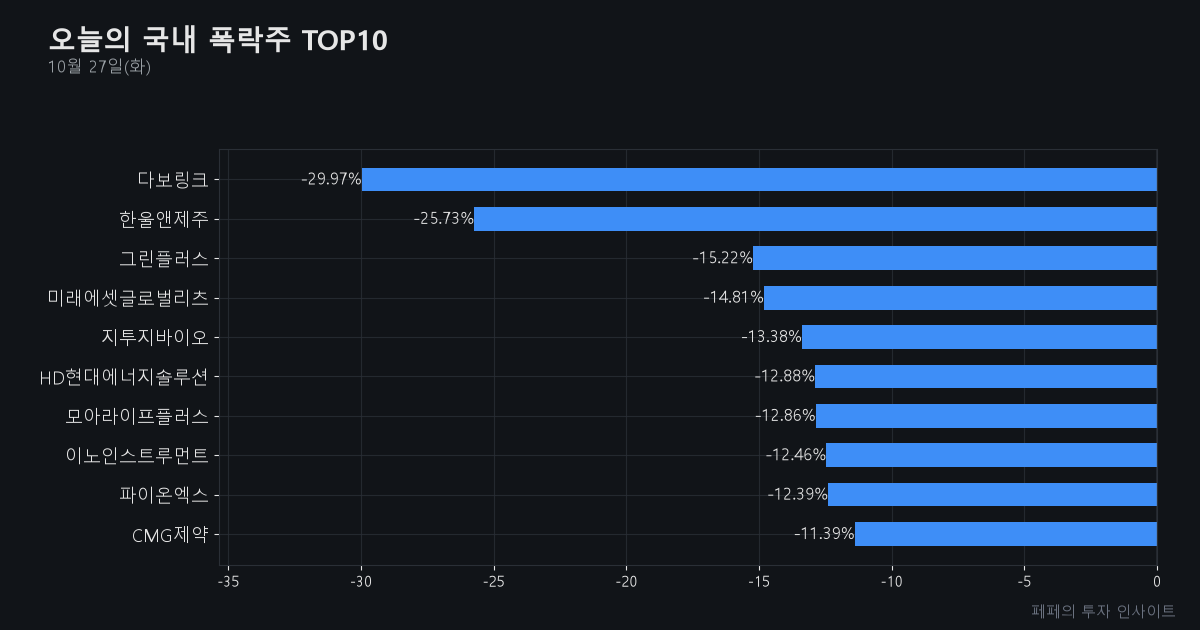Viewport: 1200px width, 630px height.
Task: Click the CMG제약 axis label
Action: point(170,534)
